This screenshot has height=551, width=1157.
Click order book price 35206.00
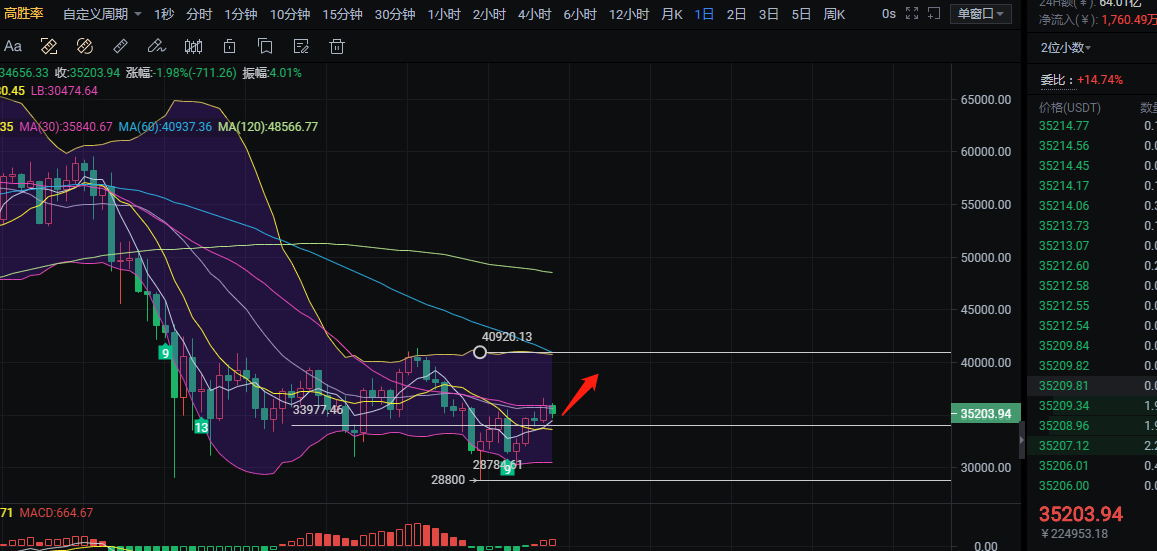tap(1064, 485)
